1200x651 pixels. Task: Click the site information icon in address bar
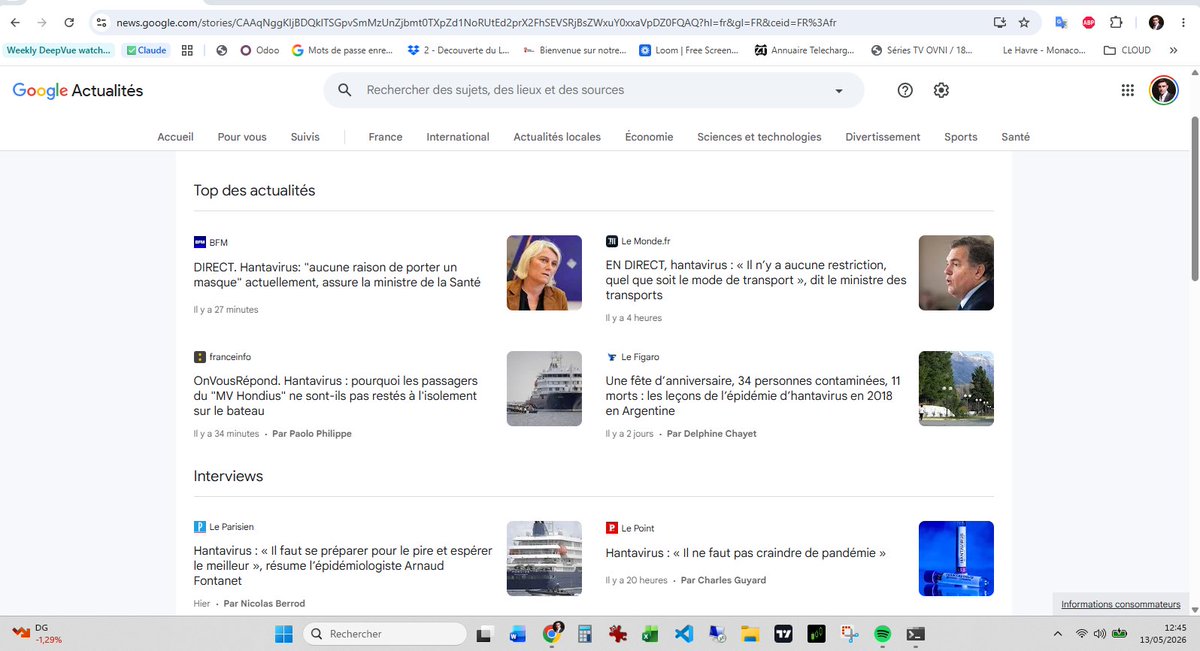[x=101, y=22]
